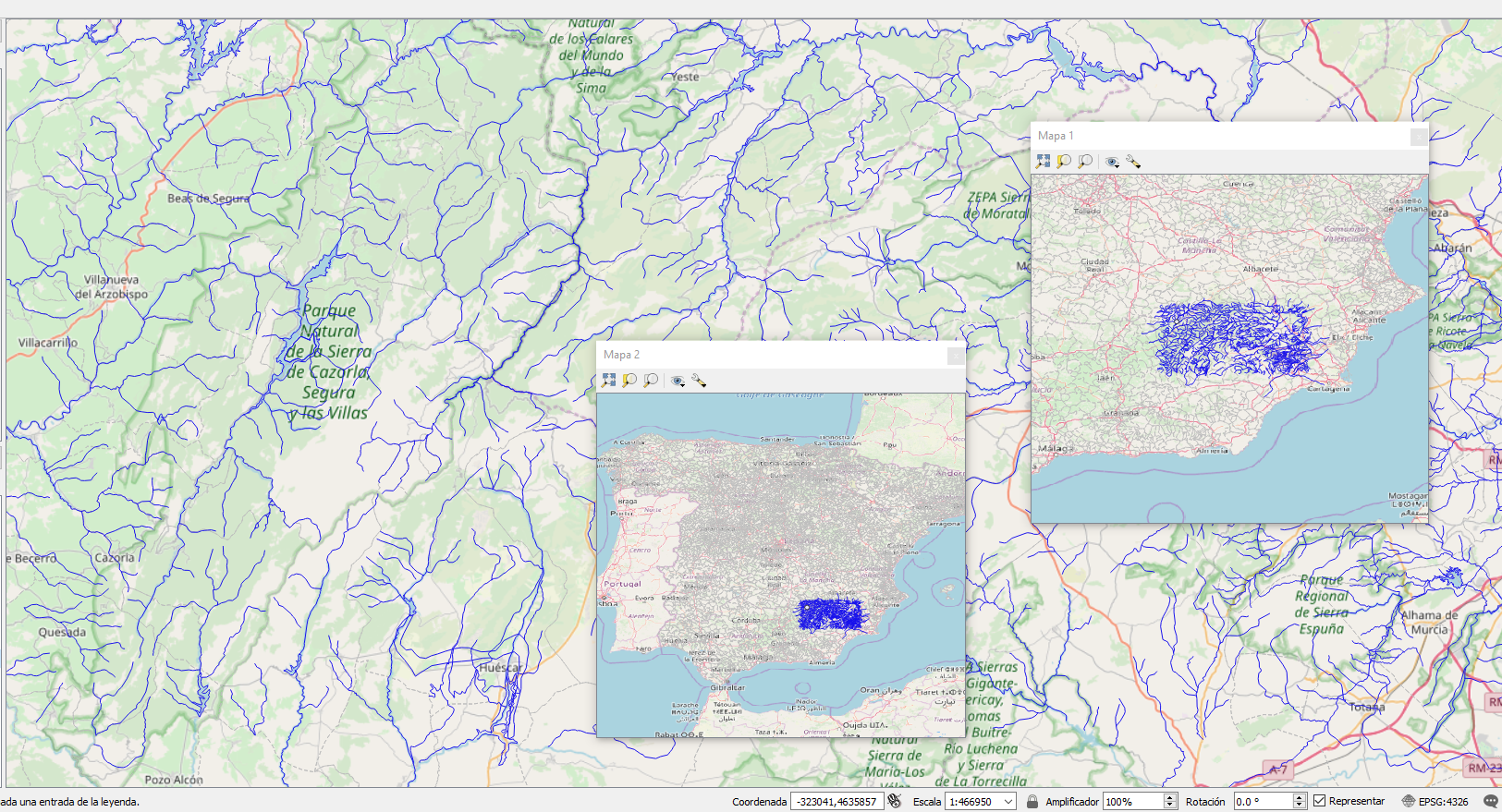Open map theme eye dropdown in Mapa 1
The width and height of the screenshot is (1502, 812).
point(1113,162)
